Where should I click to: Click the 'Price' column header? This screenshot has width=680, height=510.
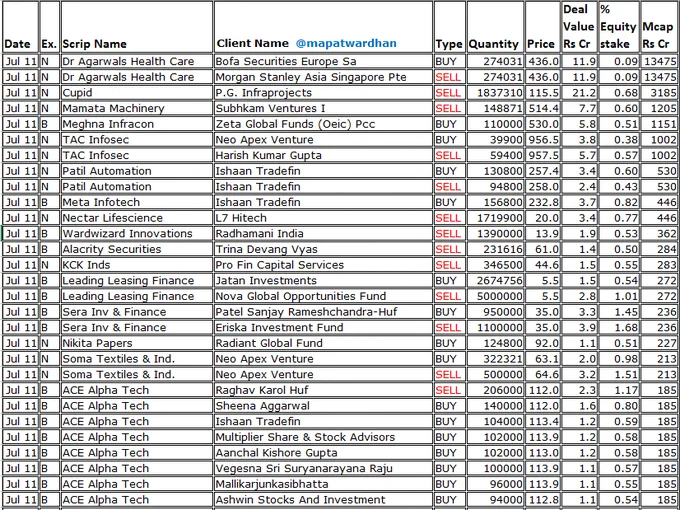coord(541,44)
